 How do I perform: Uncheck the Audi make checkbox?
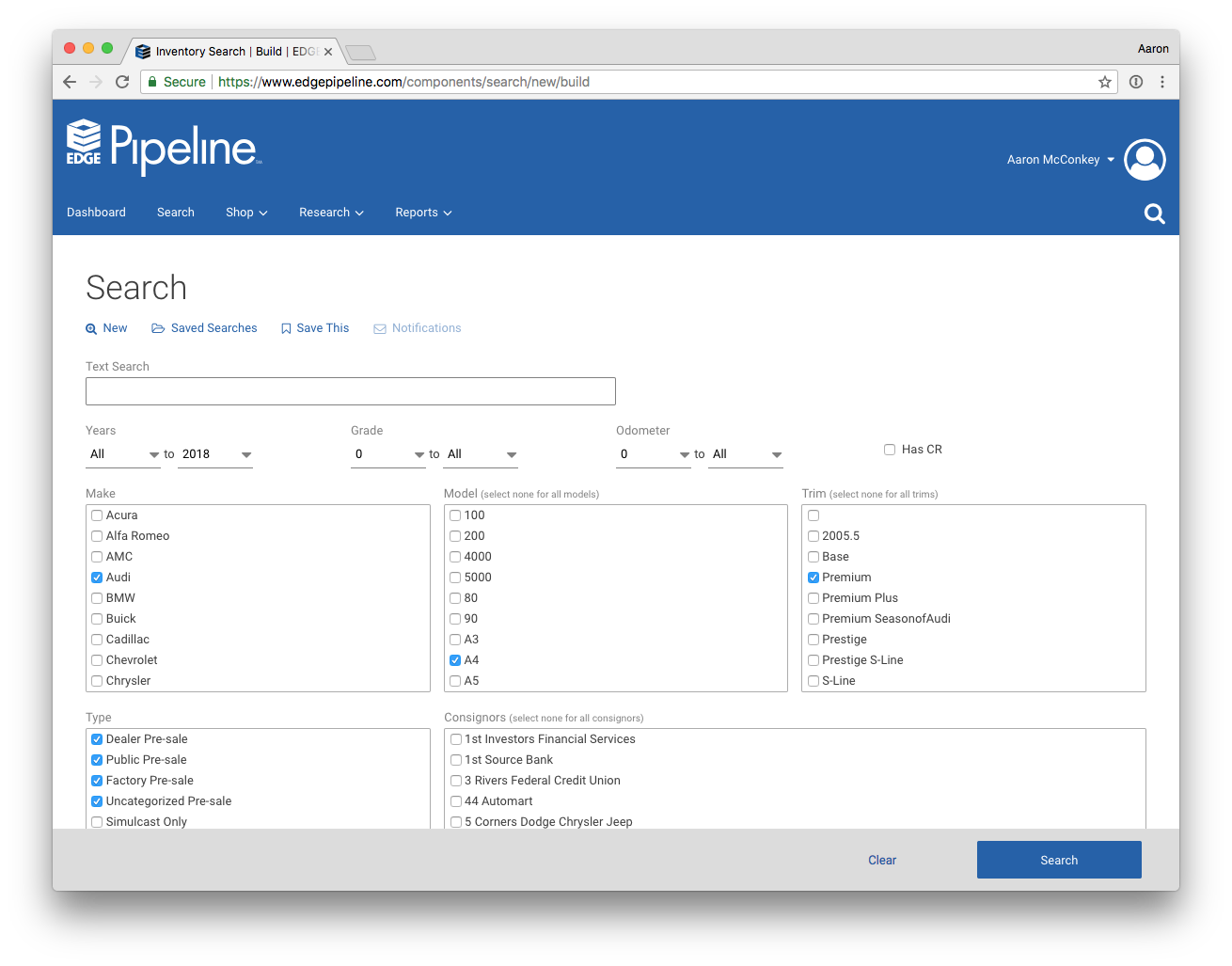[x=97, y=578]
